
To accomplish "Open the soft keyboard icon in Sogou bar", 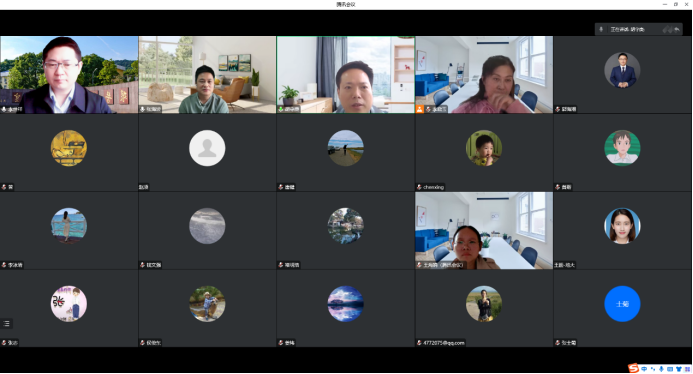I will pyautogui.click(x=670, y=369).
